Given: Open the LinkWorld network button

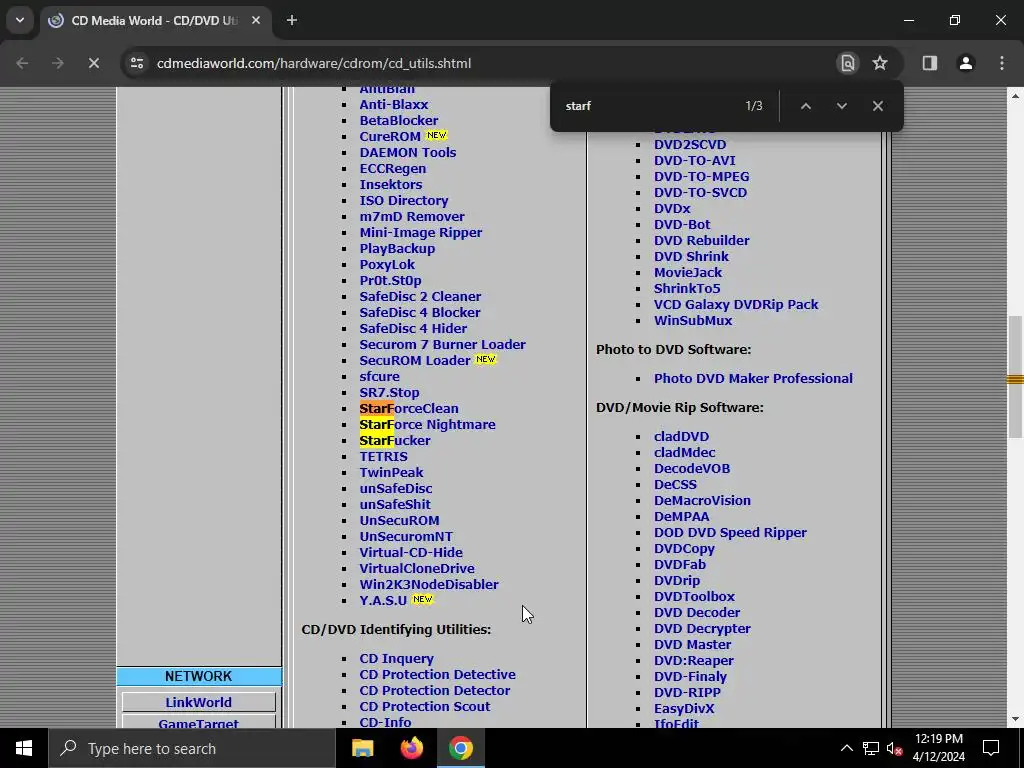Looking at the screenshot, I should [199, 703].
